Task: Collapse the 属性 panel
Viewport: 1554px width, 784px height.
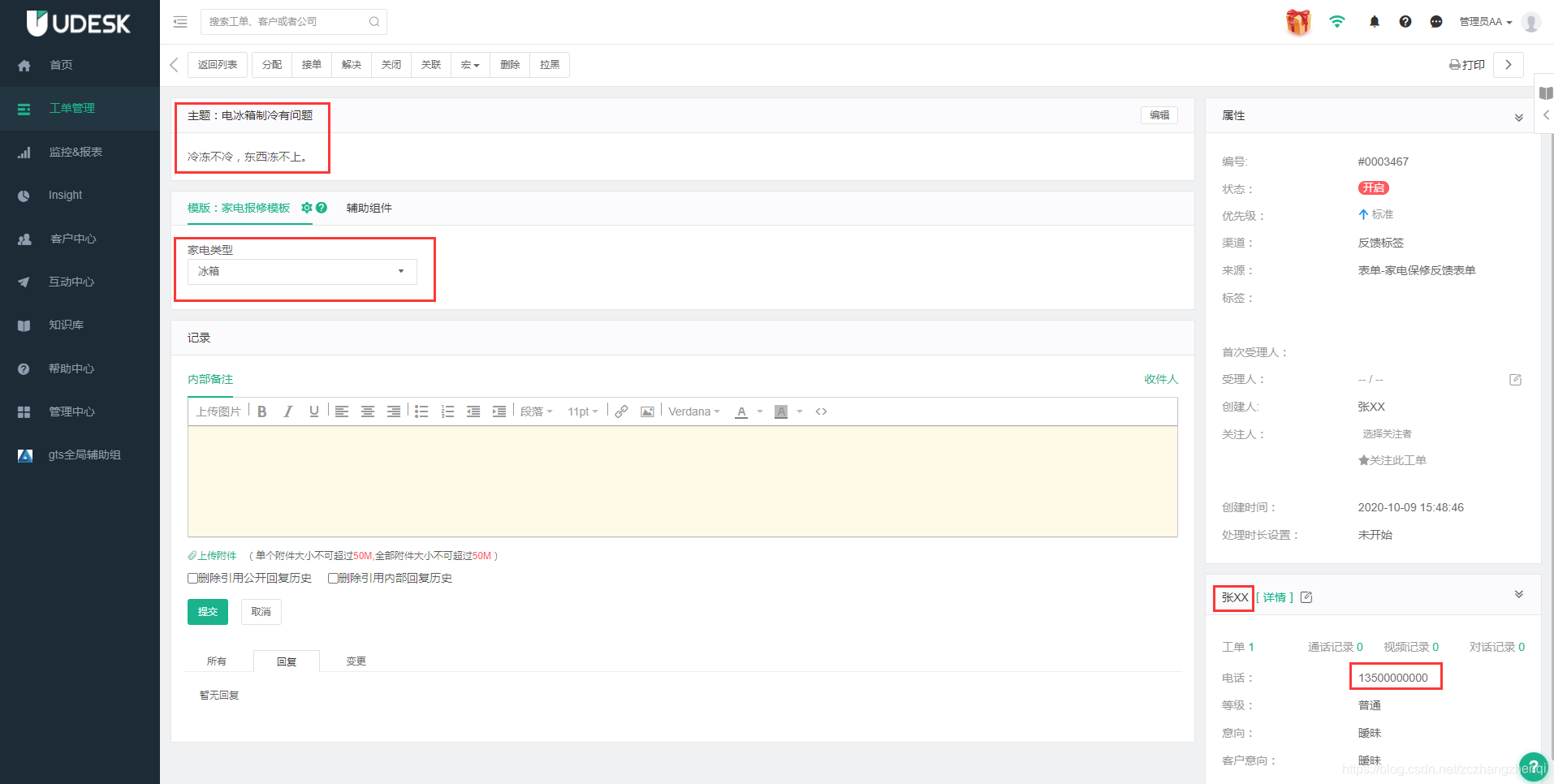Action: (1518, 117)
